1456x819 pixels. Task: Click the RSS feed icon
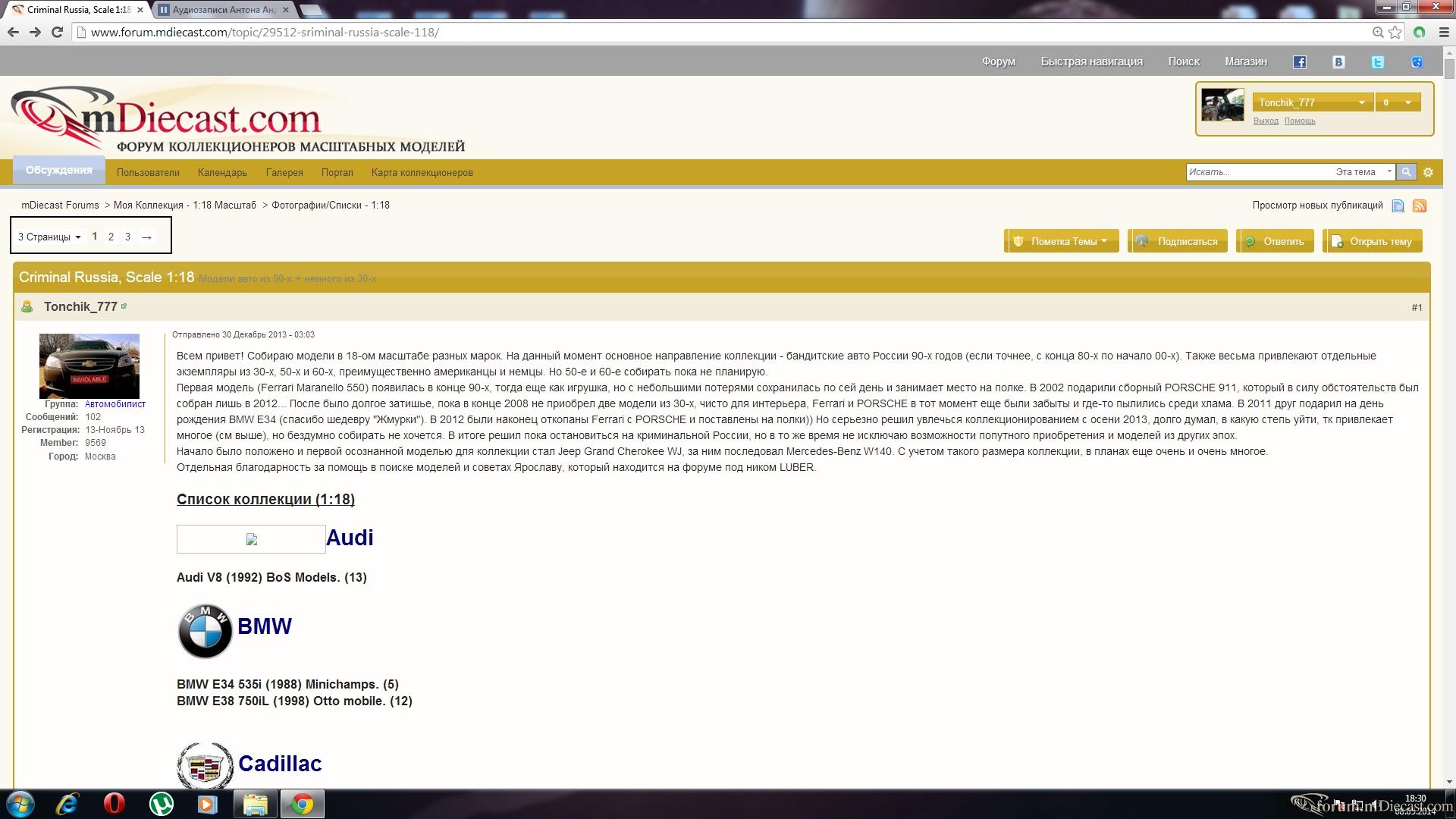click(x=1420, y=206)
